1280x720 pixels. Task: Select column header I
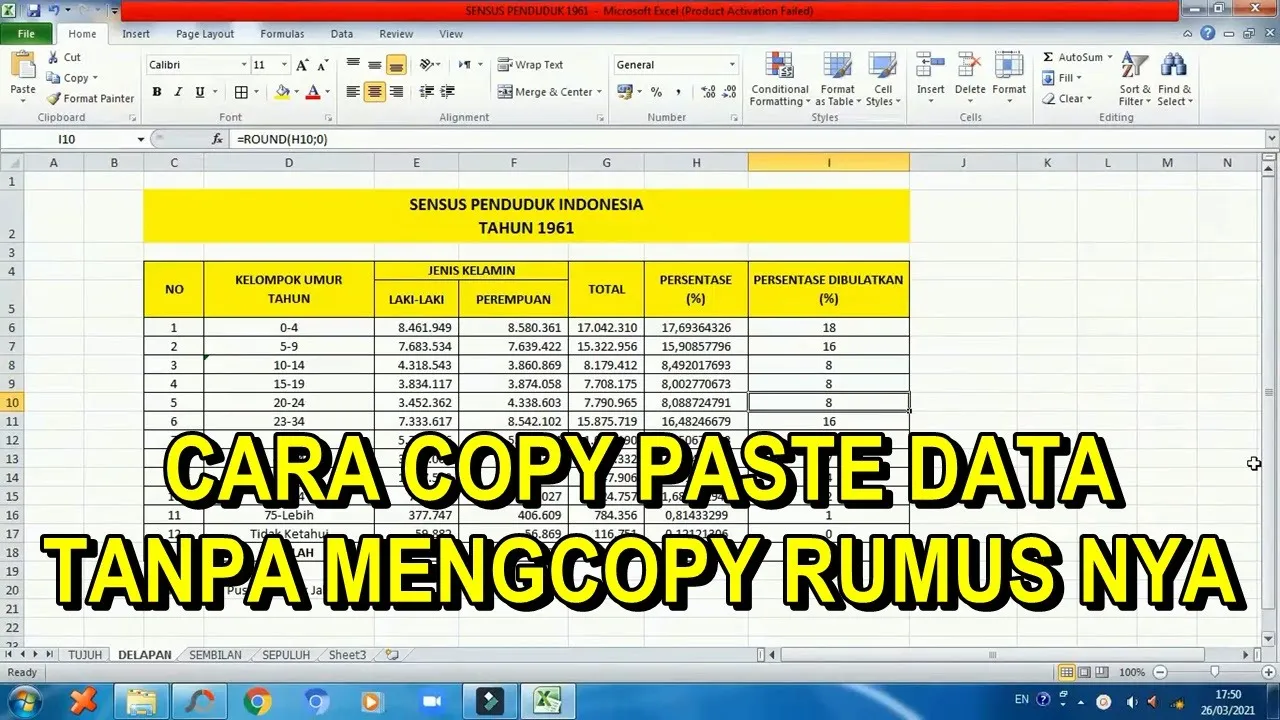[828, 162]
